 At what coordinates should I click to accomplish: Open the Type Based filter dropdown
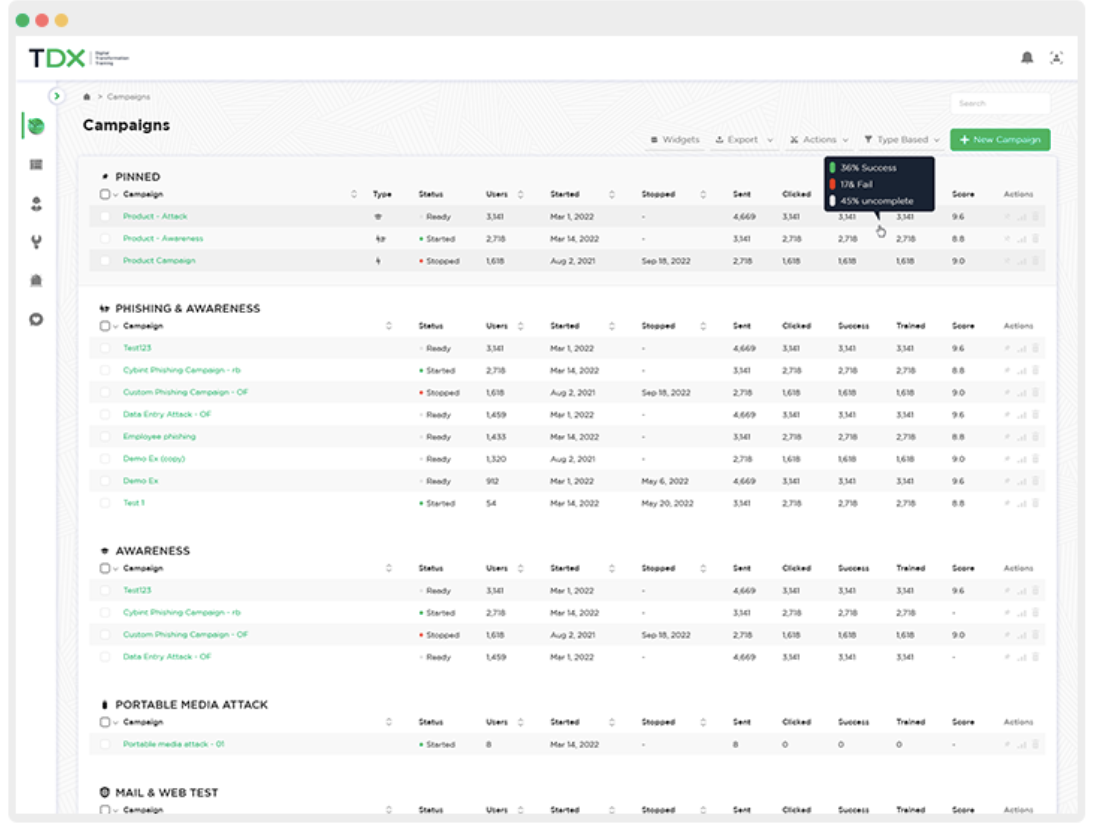902,140
